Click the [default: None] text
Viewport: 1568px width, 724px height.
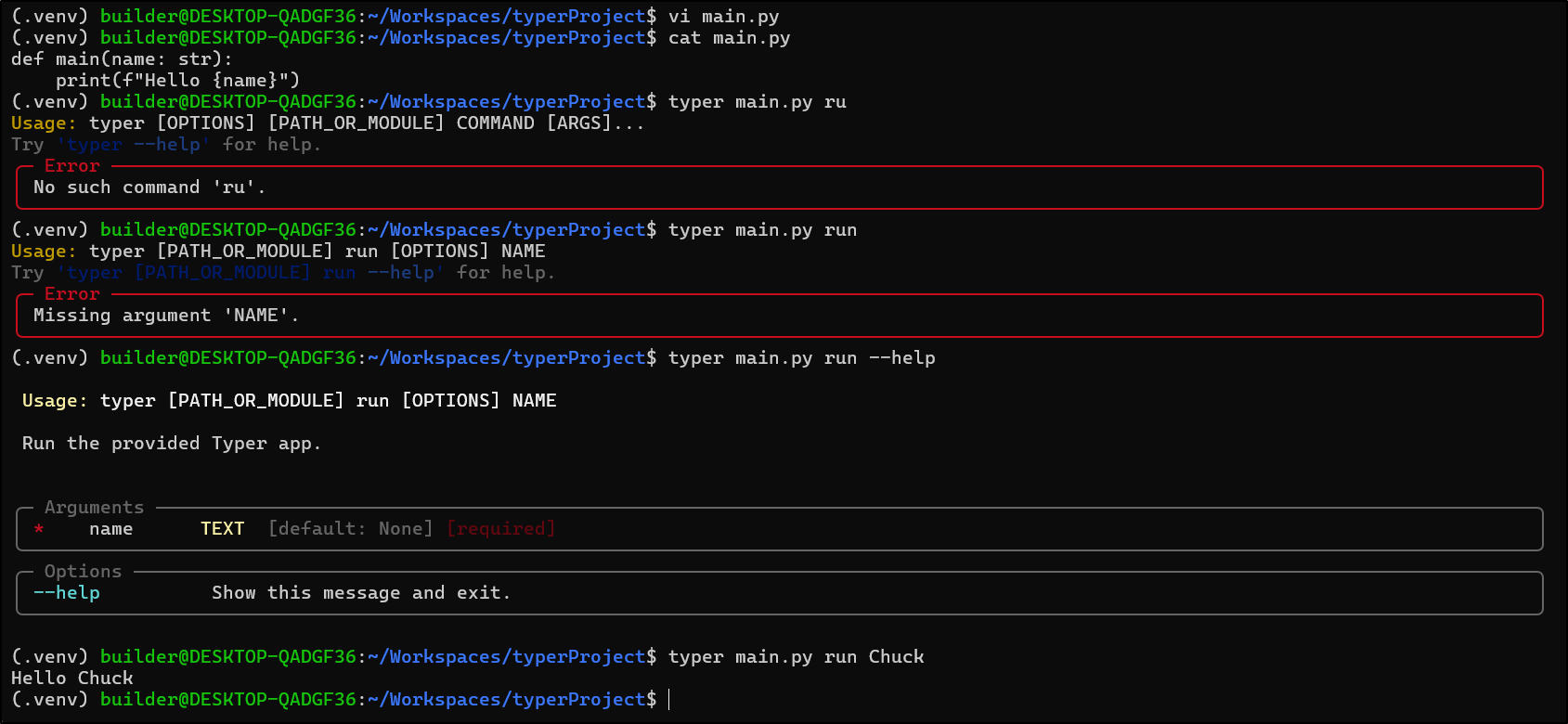tap(350, 529)
